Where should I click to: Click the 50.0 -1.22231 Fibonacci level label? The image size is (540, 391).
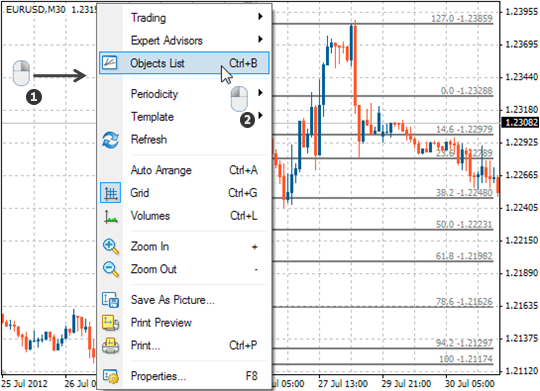pyautogui.click(x=465, y=224)
